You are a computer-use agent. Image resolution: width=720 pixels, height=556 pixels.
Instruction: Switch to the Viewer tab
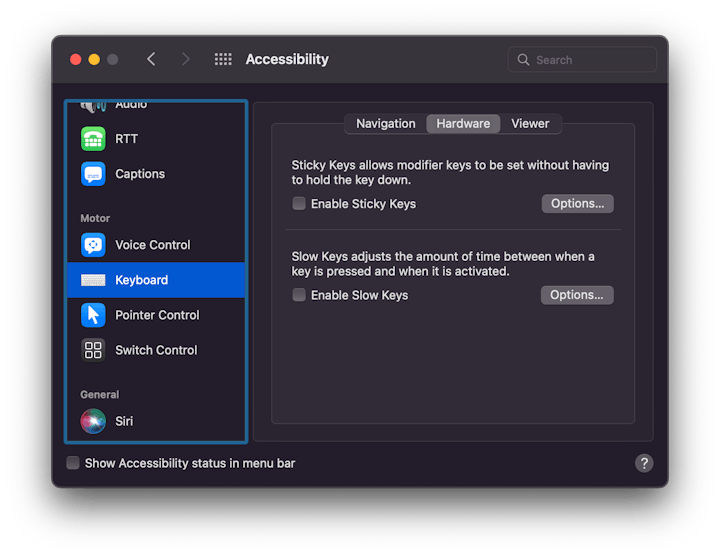530,124
